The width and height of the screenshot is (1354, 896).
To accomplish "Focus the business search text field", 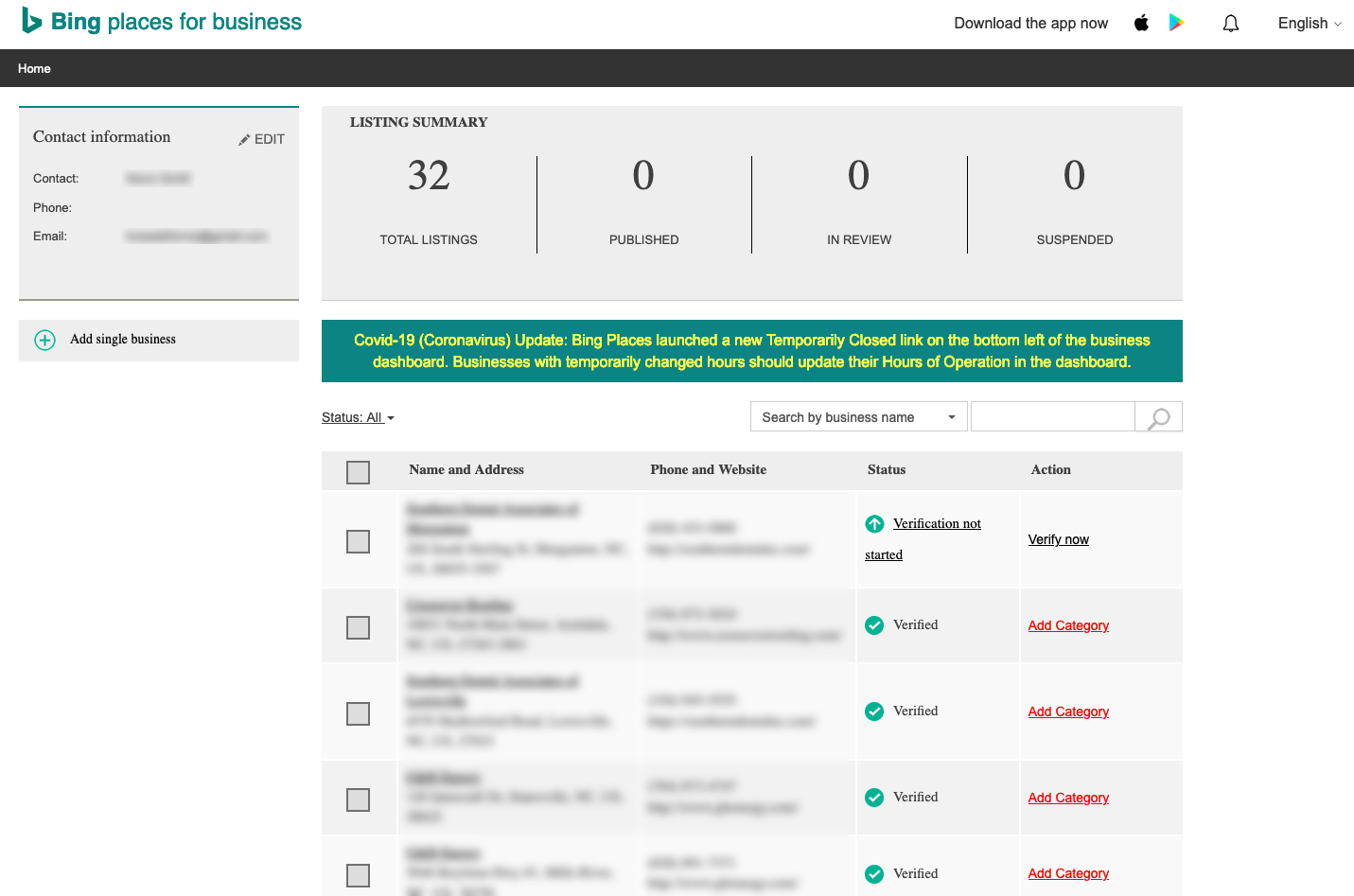I will [x=1052, y=417].
